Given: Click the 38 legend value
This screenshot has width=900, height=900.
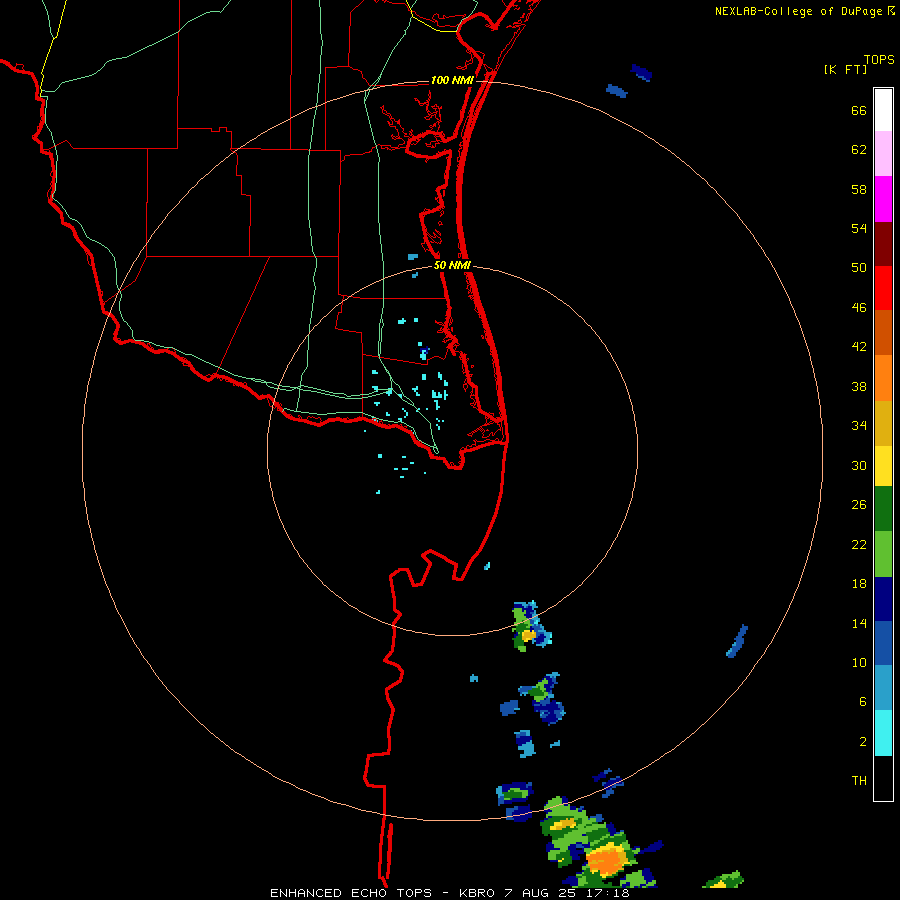Looking at the screenshot, I should [859, 386].
